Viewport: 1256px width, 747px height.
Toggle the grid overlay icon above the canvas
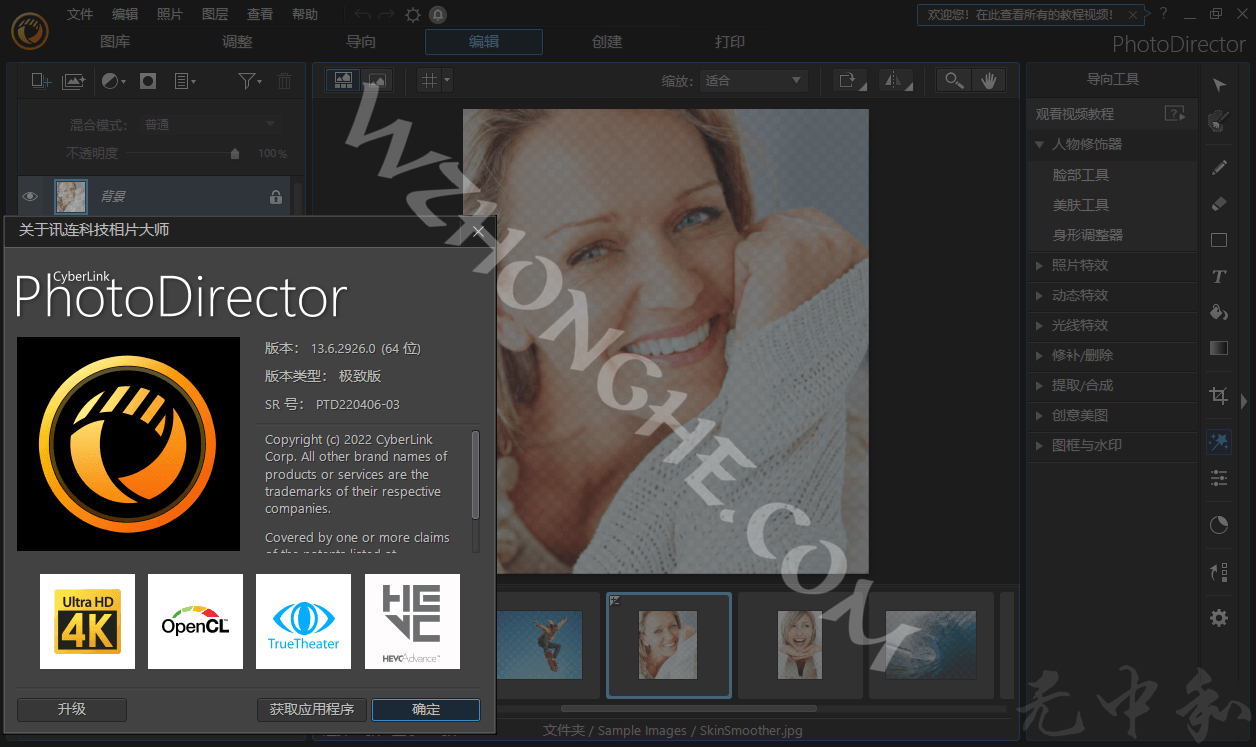tap(428, 79)
